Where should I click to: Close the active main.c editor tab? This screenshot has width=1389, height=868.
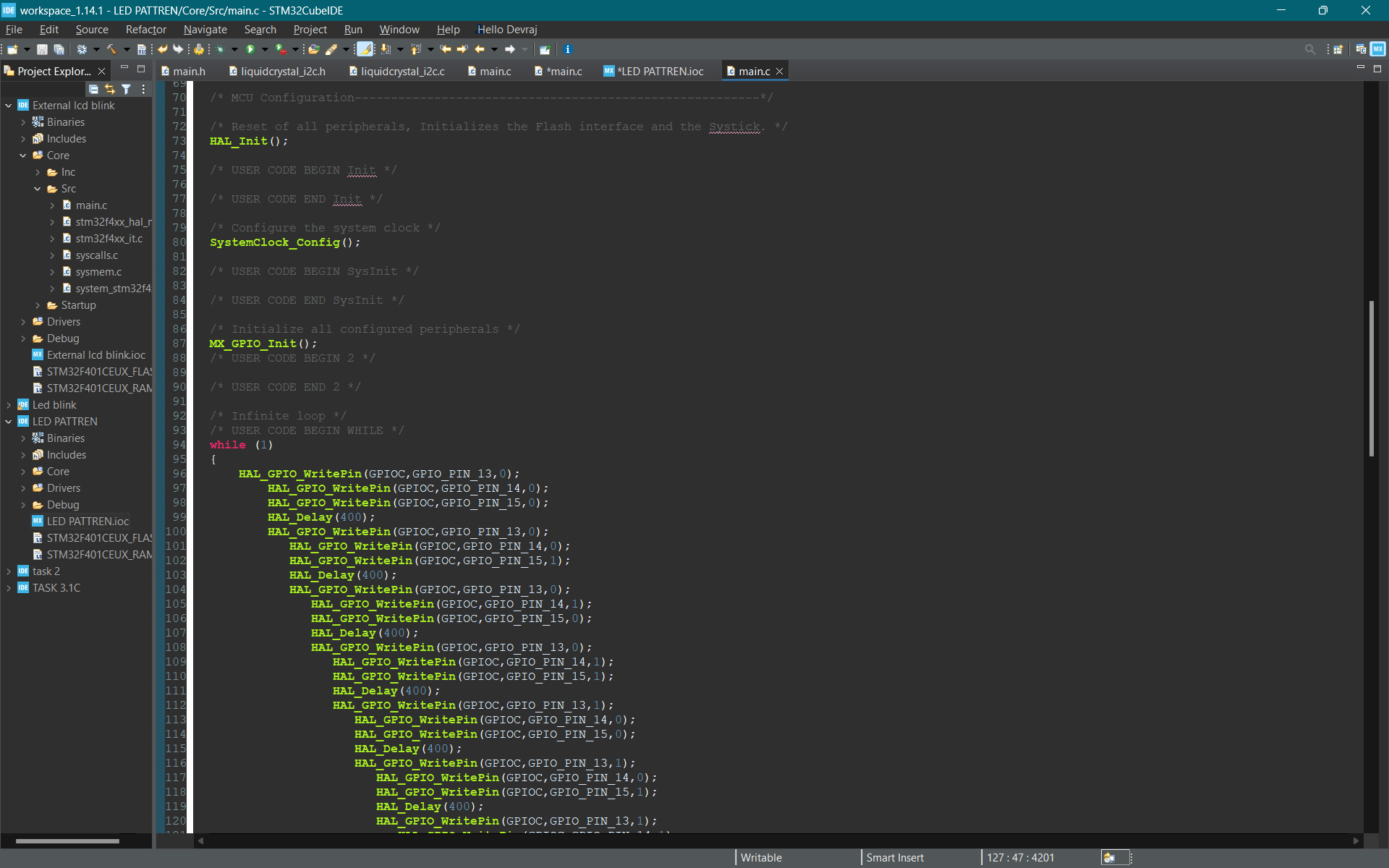pos(780,71)
